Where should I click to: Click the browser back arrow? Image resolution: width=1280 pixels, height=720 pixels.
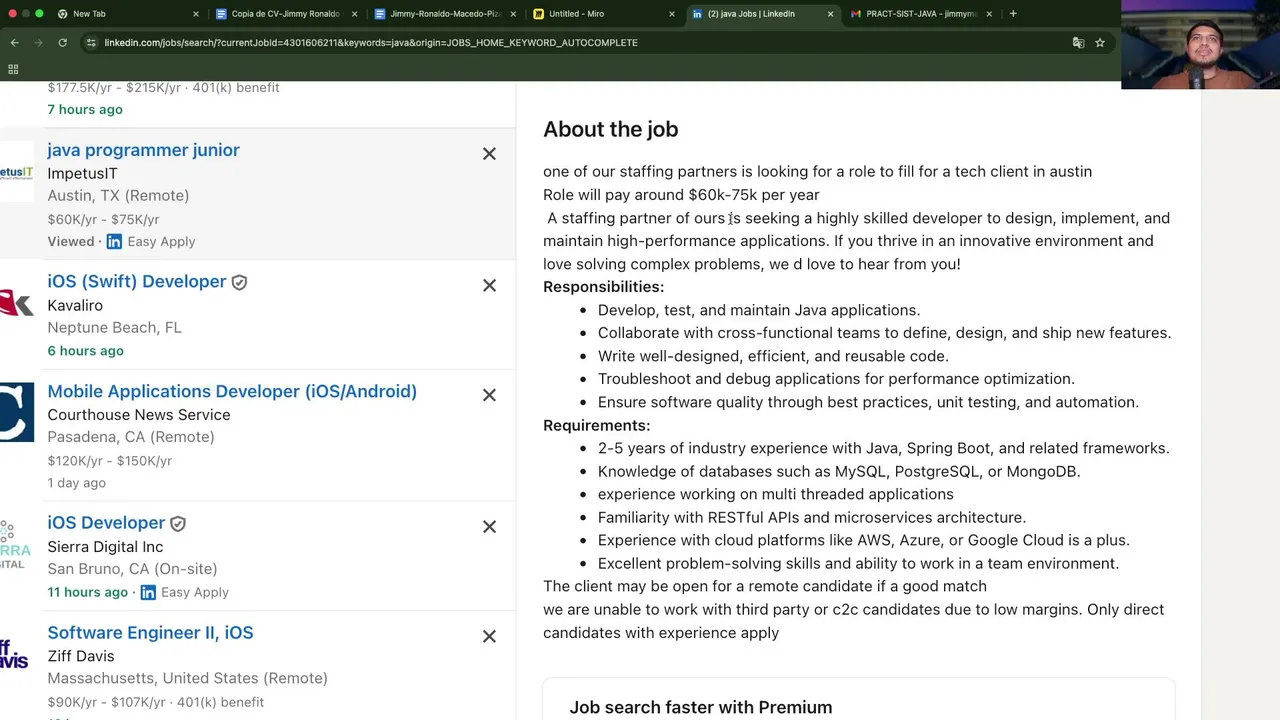click(x=14, y=43)
